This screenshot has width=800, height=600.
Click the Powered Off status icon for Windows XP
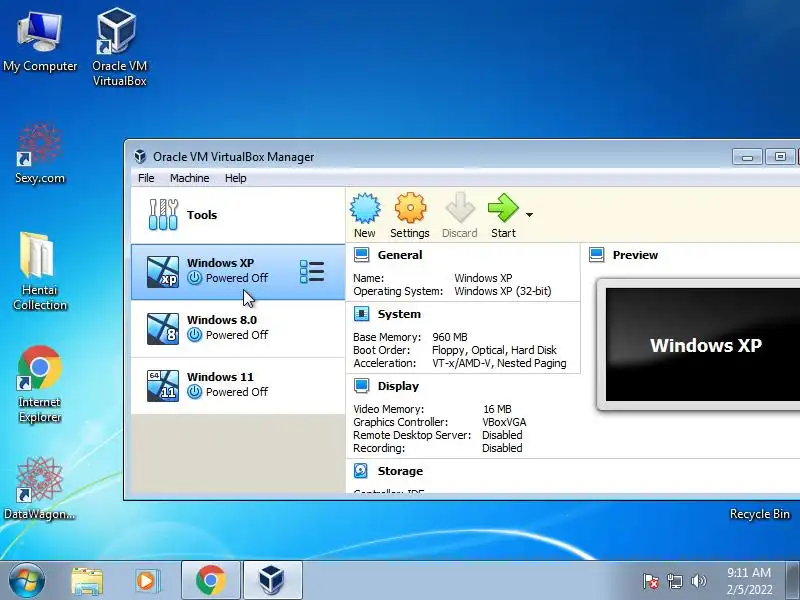[x=194, y=278]
